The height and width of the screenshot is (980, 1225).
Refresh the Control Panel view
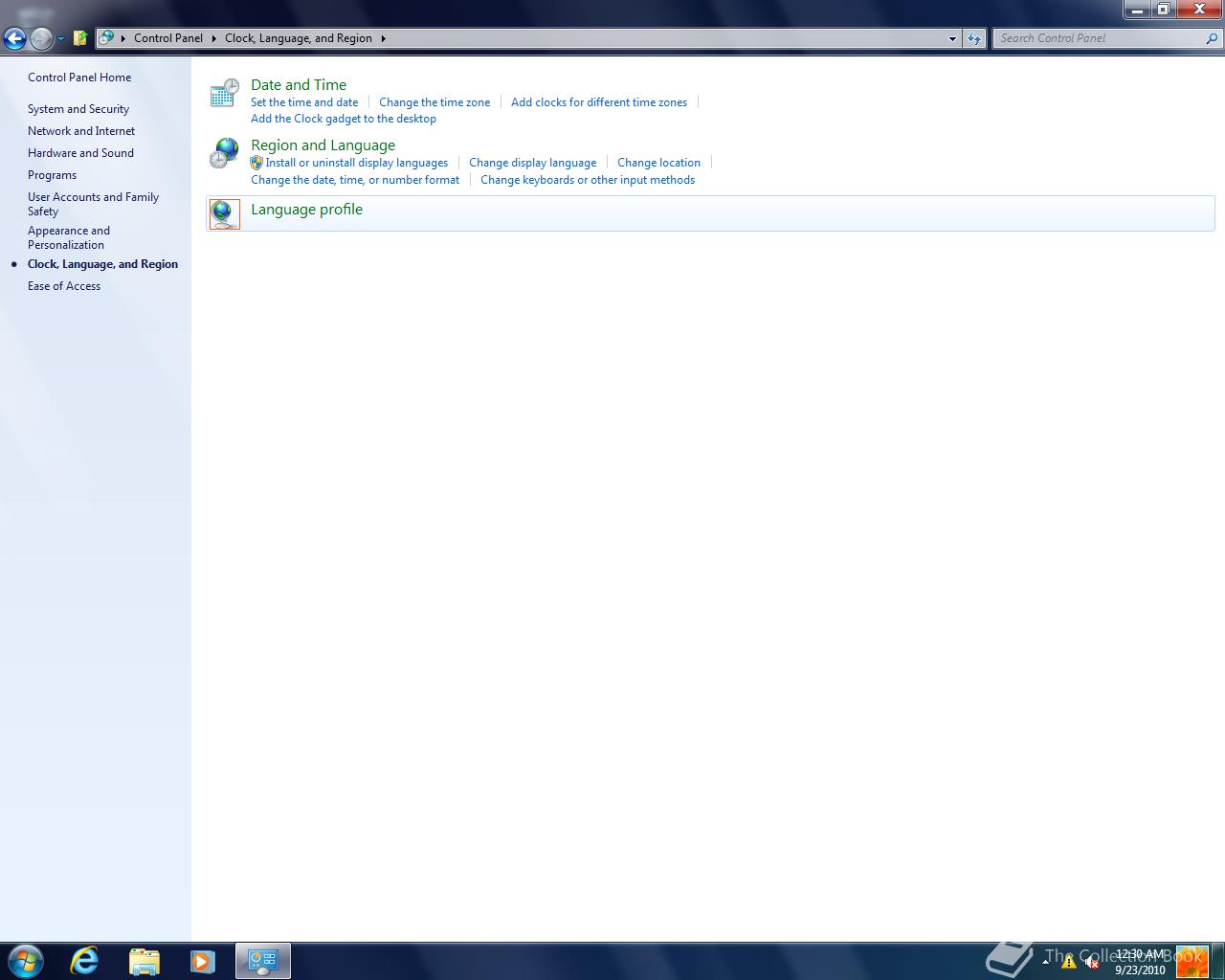coord(974,38)
